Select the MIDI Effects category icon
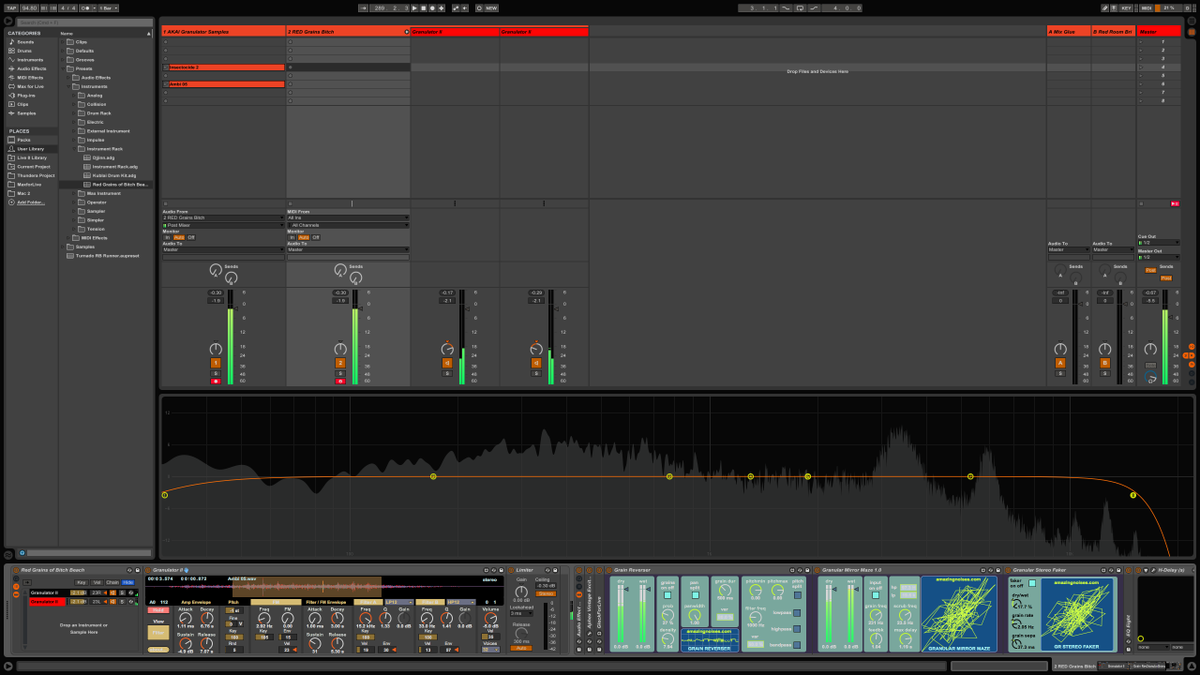The image size is (1200, 675). [12, 77]
